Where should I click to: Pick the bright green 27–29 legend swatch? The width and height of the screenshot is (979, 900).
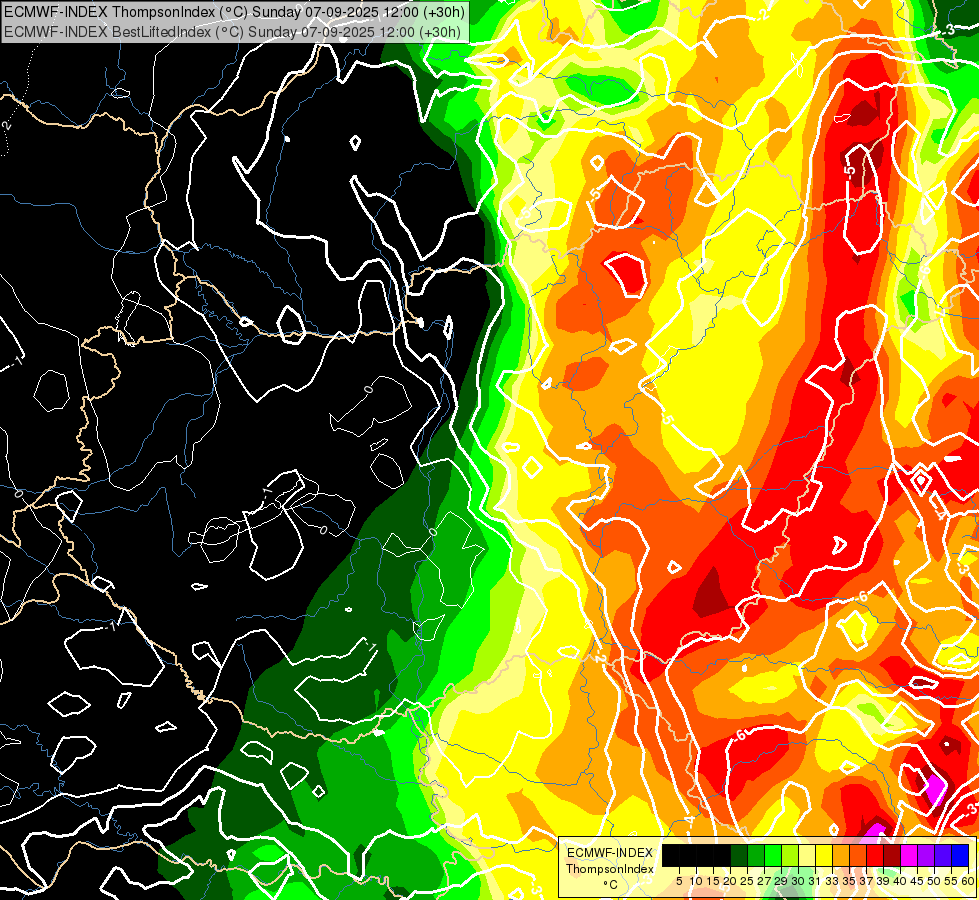point(773,855)
